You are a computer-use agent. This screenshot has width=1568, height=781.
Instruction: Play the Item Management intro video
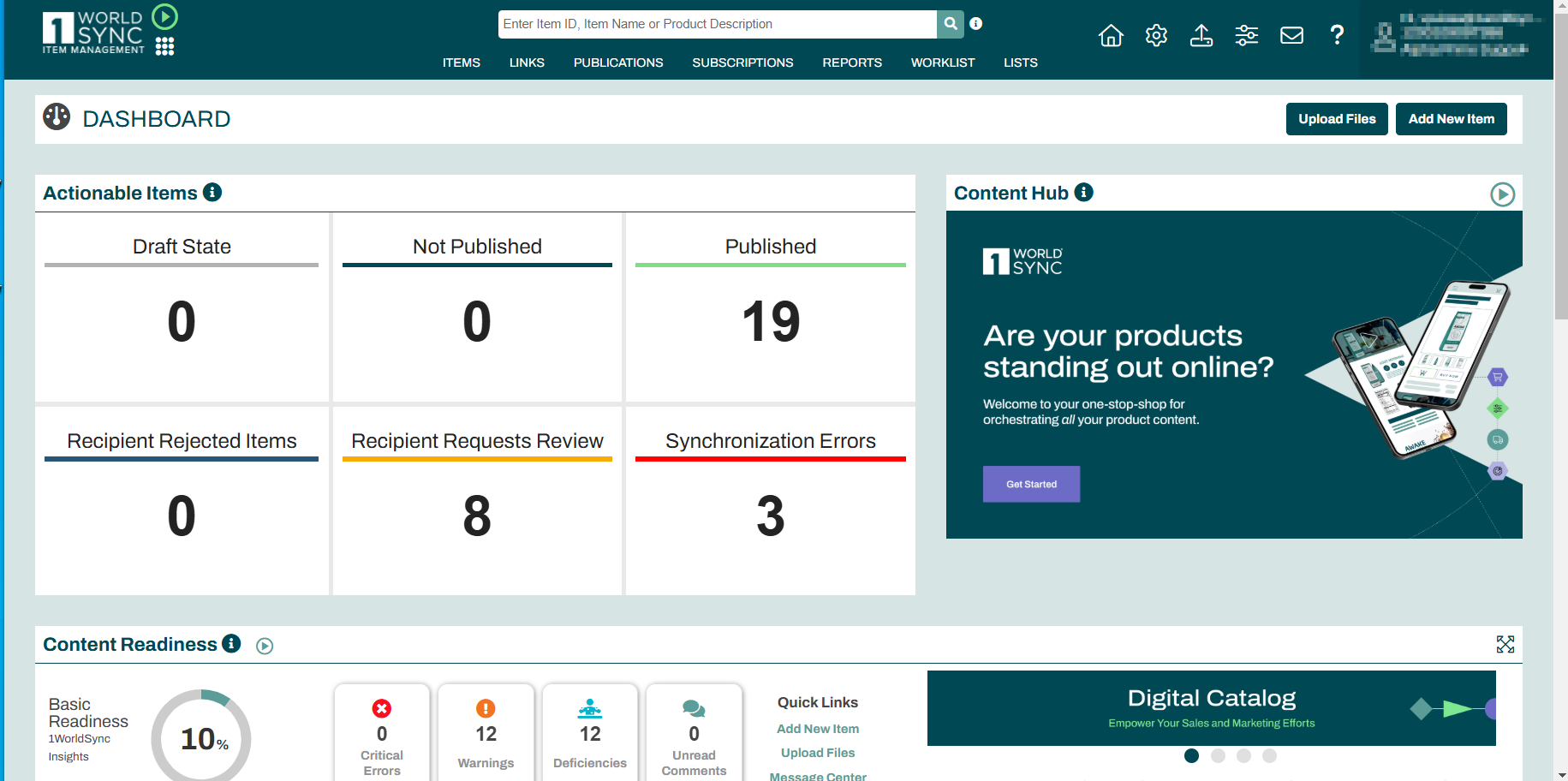[x=164, y=15]
